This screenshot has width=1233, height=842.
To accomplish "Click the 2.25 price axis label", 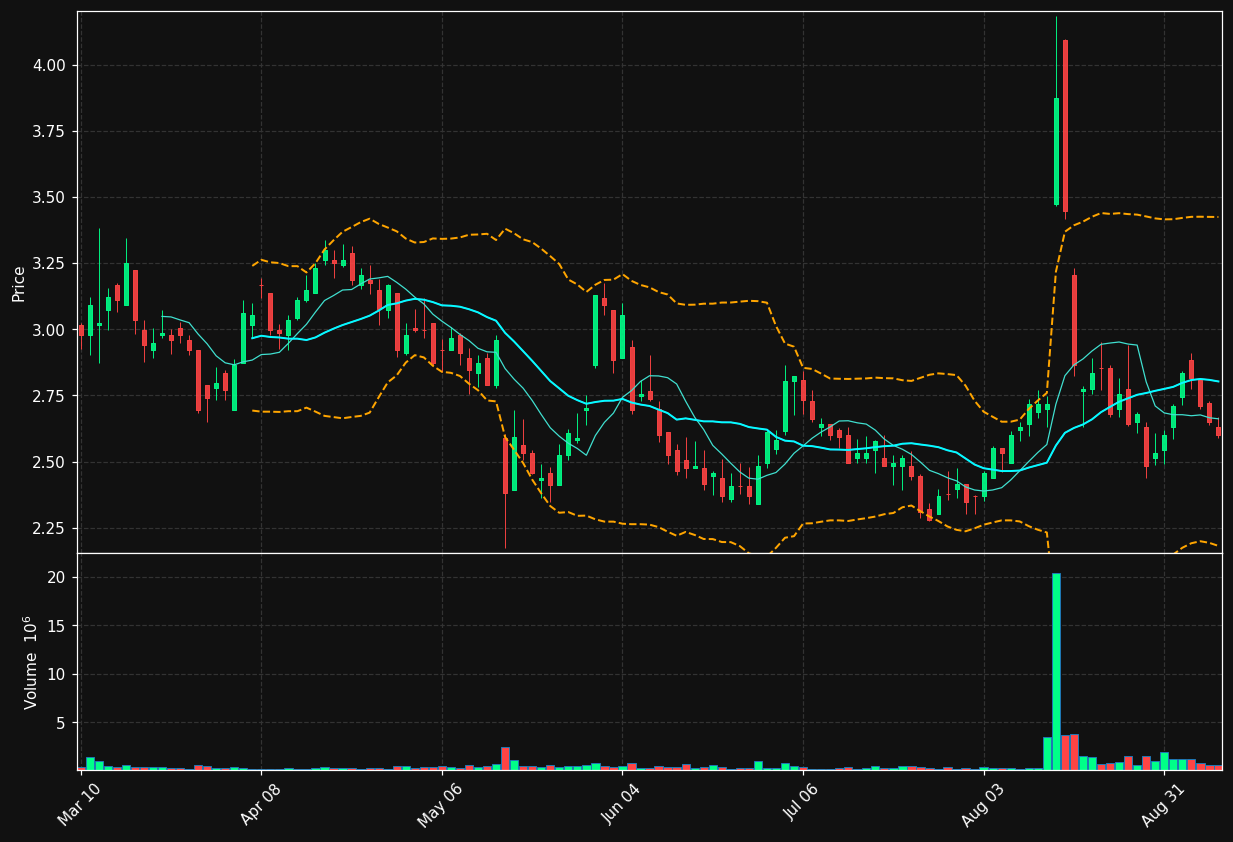I will click(48, 528).
